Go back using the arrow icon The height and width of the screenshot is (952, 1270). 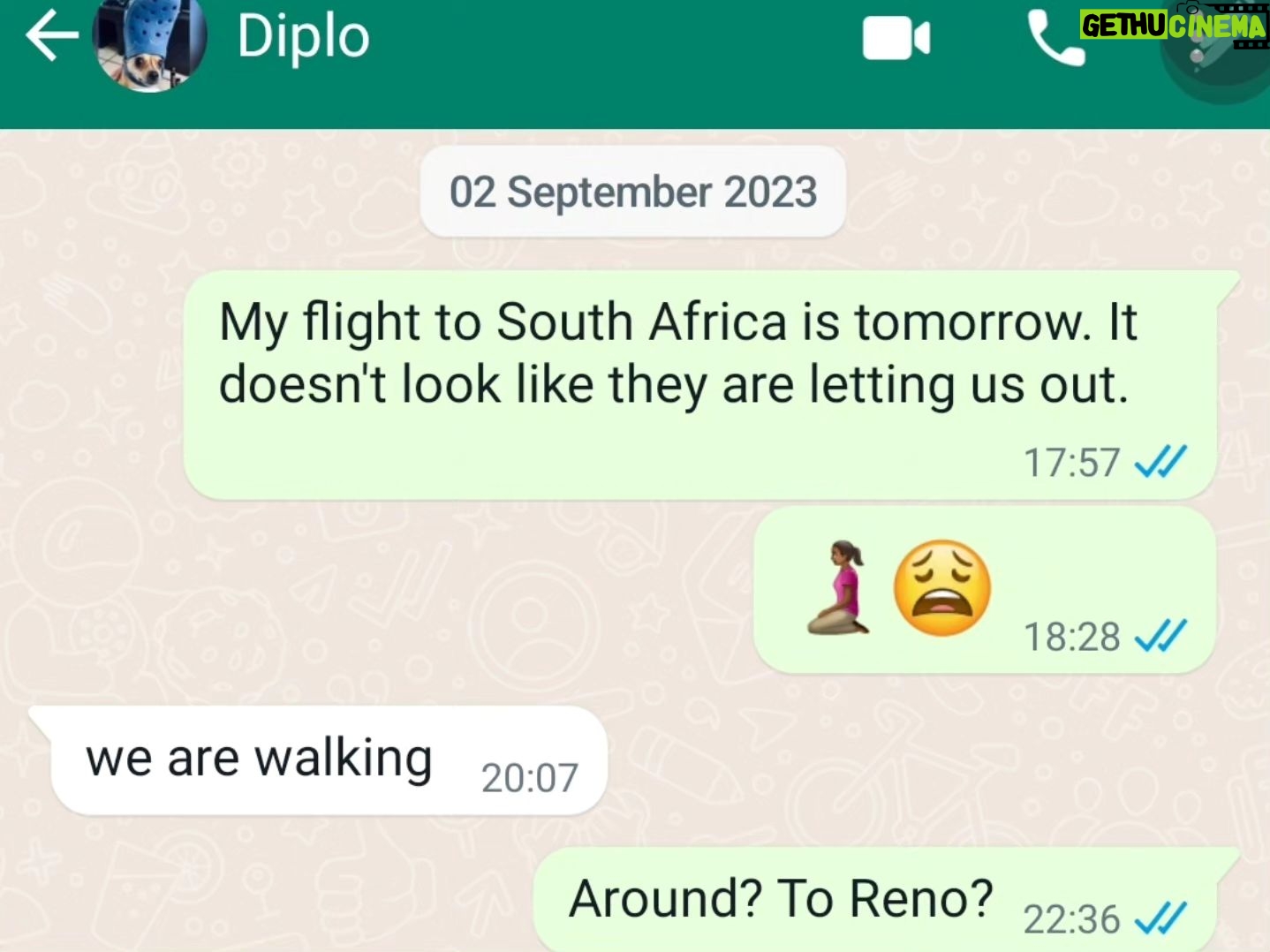(x=51, y=37)
